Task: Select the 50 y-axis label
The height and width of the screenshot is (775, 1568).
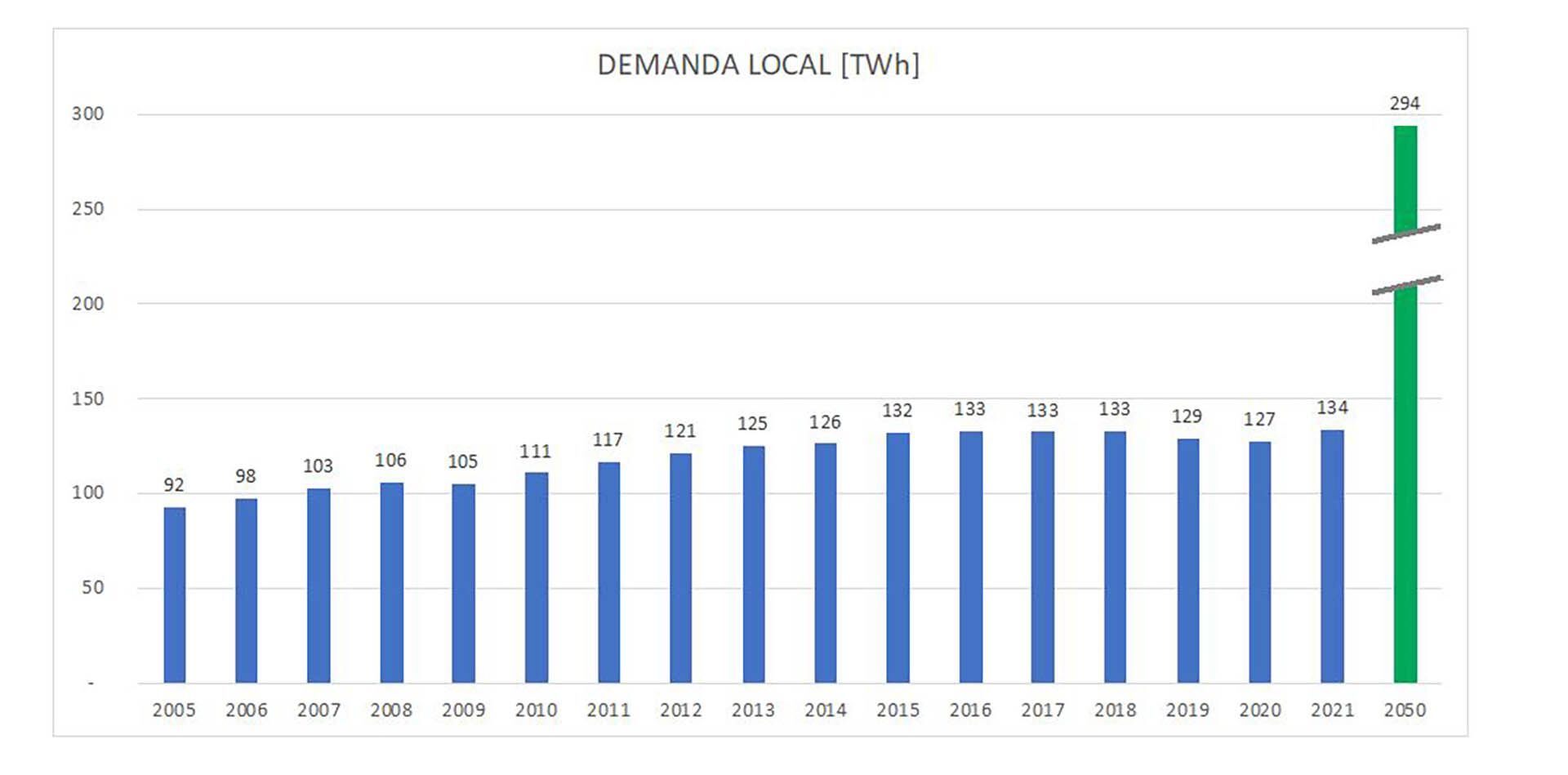Action: point(92,588)
